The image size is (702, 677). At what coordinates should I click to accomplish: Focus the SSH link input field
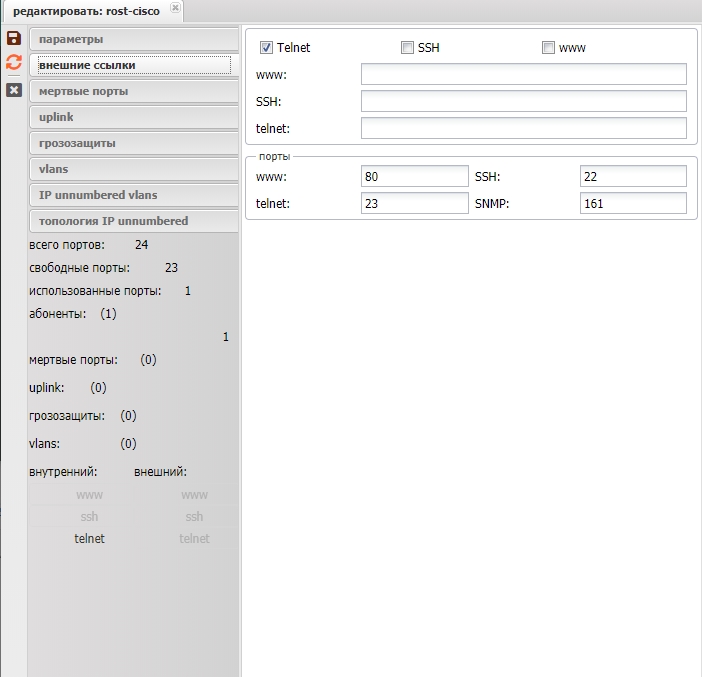click(523, 102)
